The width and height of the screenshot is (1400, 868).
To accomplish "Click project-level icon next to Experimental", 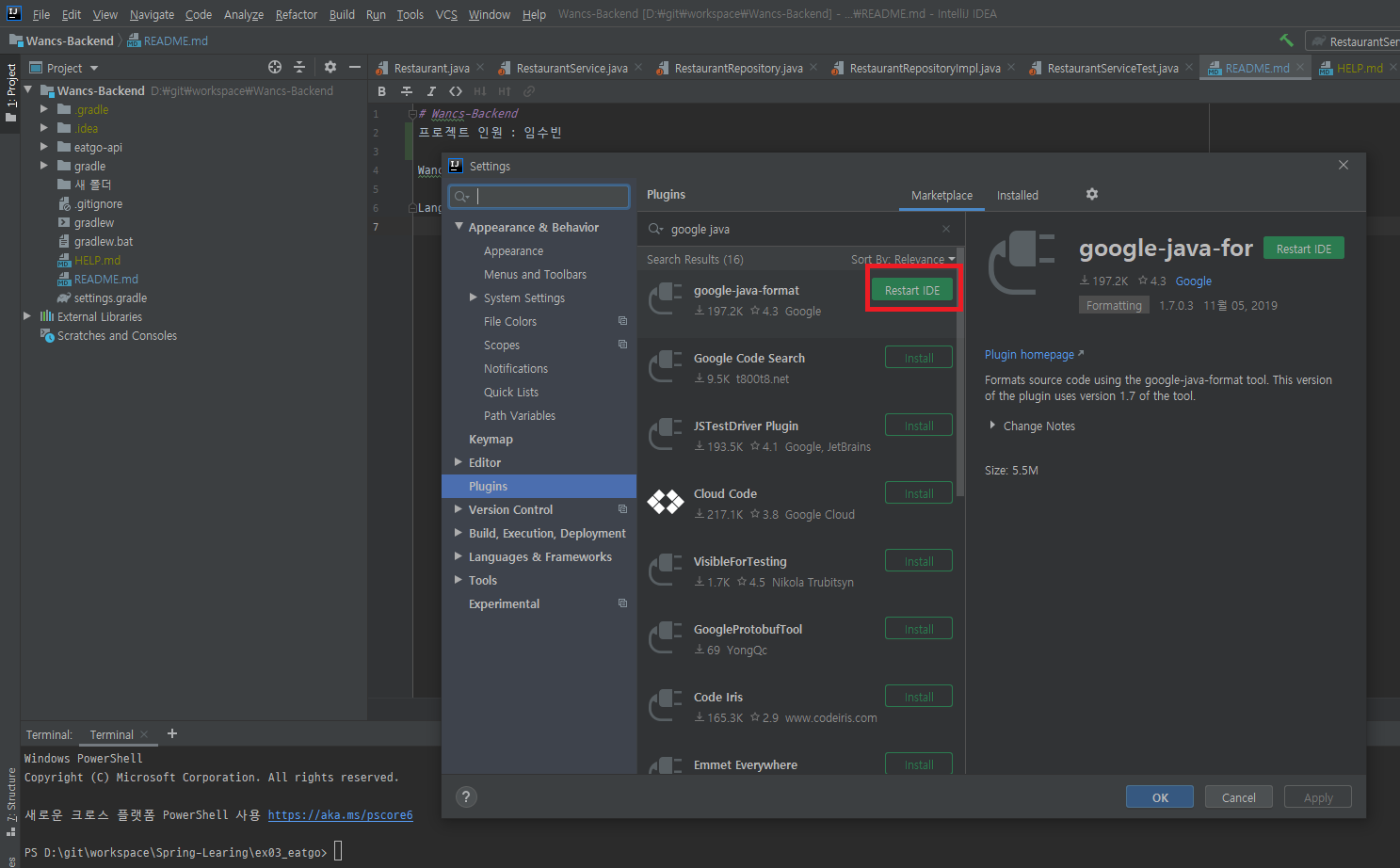I will click(622, 603).
